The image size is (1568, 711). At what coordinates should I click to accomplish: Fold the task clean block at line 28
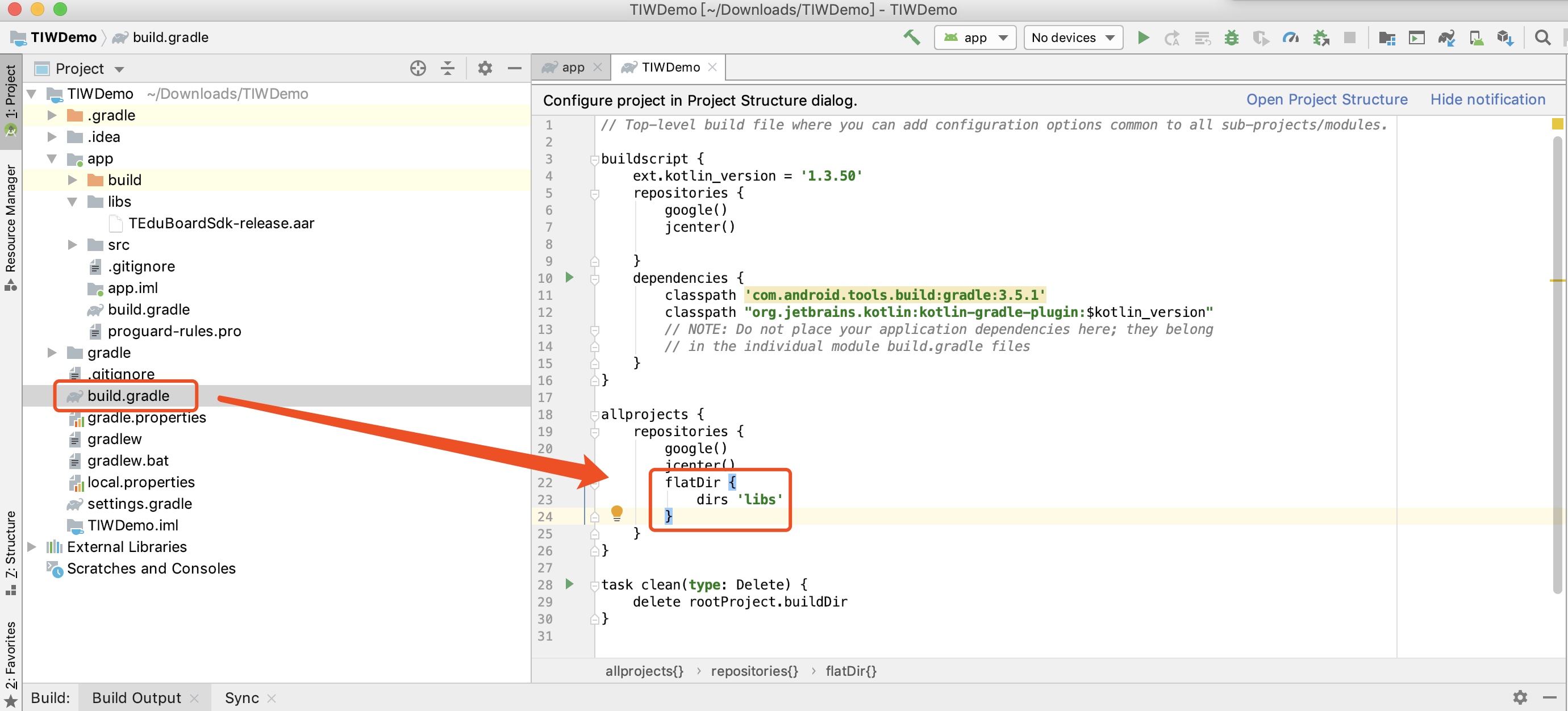click(594, 585)
